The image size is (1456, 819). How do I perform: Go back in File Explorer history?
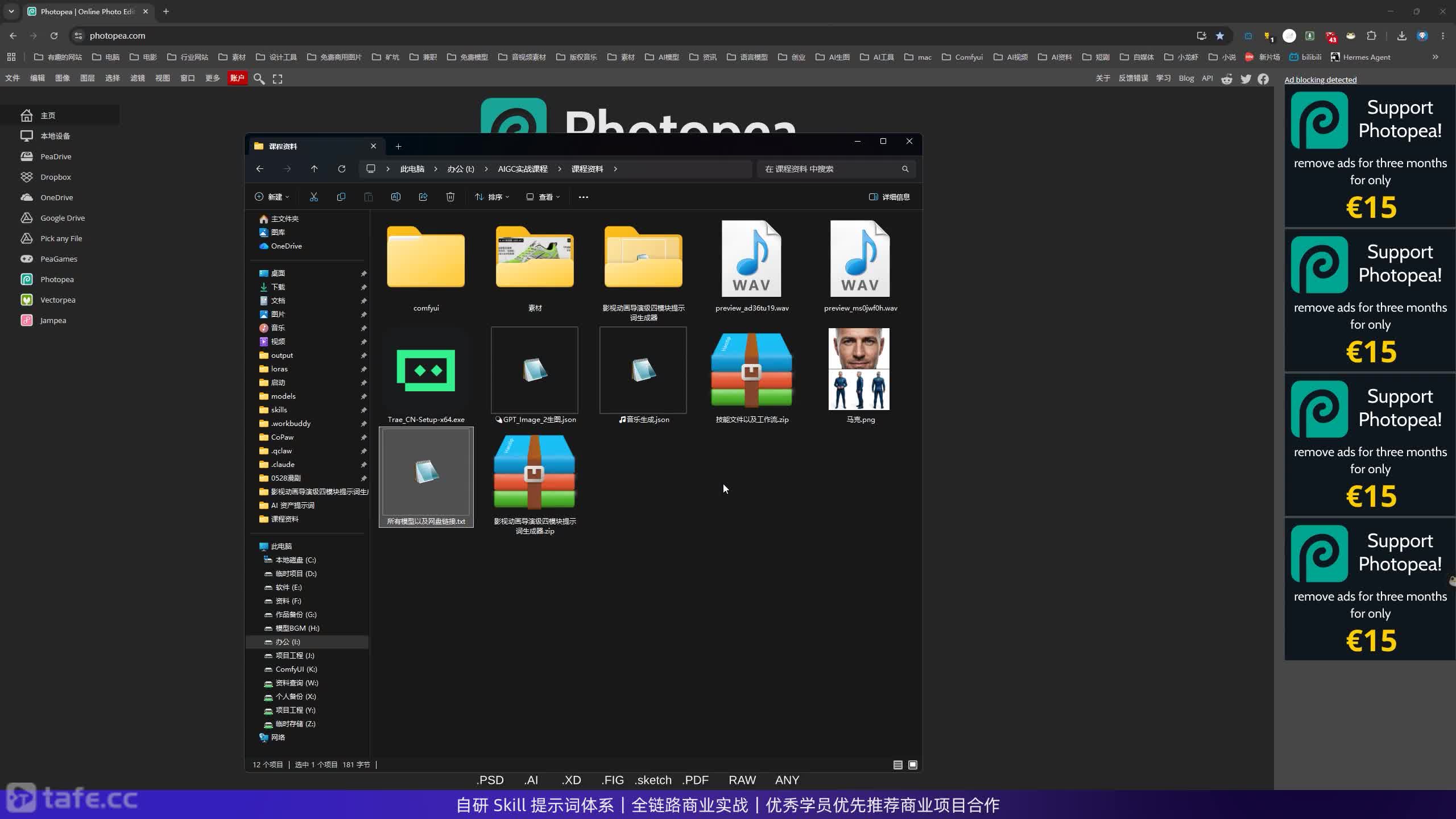coord(259,169)
